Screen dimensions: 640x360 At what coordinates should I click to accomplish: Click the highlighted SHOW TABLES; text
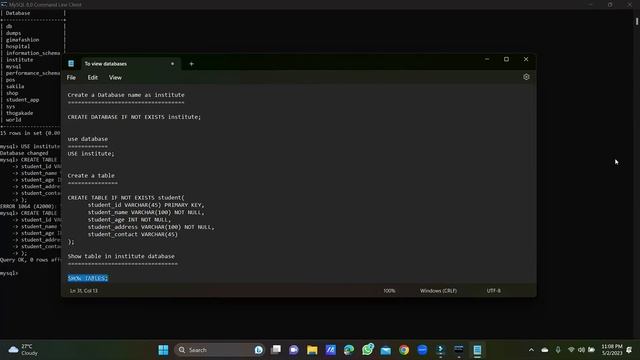click(88, 278)
